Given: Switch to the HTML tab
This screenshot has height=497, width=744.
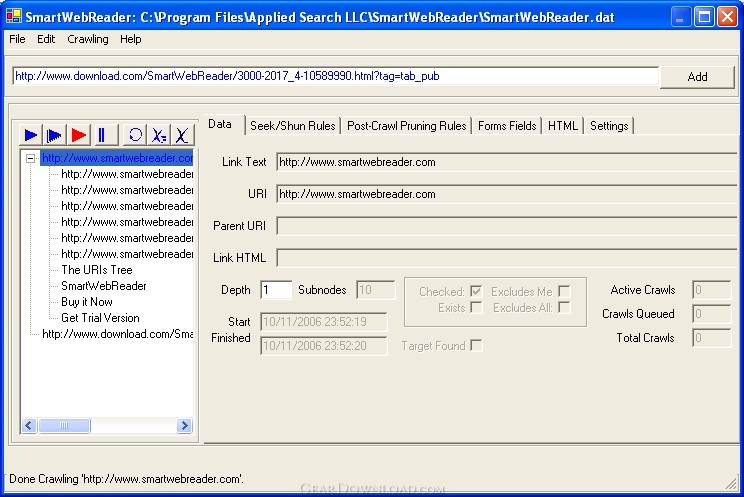Looking at the screenshot, I should point(563,126).
